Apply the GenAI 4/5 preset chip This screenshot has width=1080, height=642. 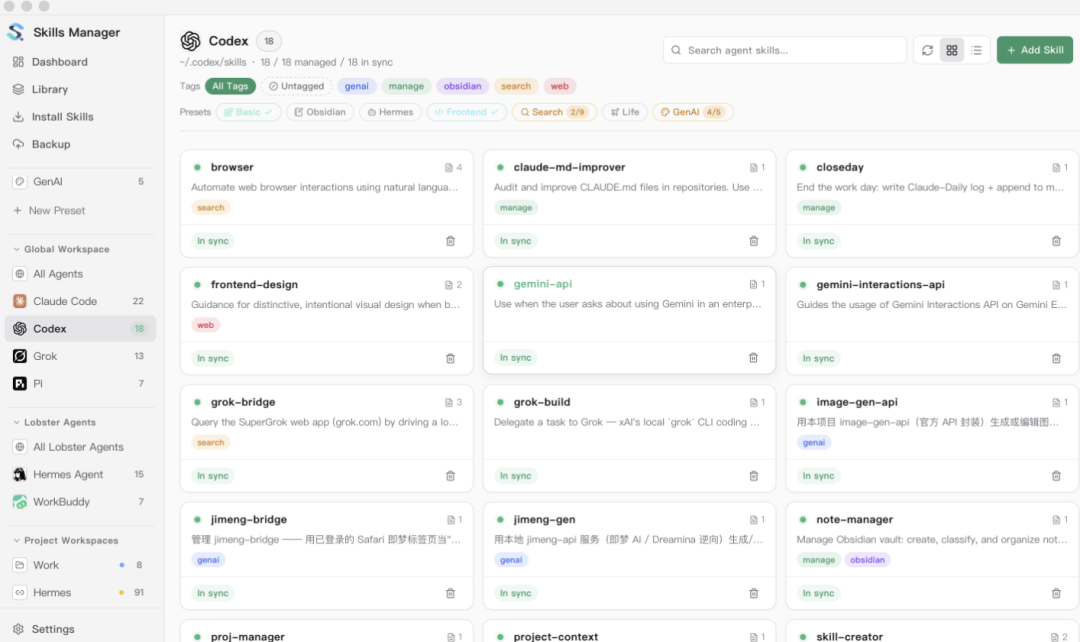(x=692, y=112)
